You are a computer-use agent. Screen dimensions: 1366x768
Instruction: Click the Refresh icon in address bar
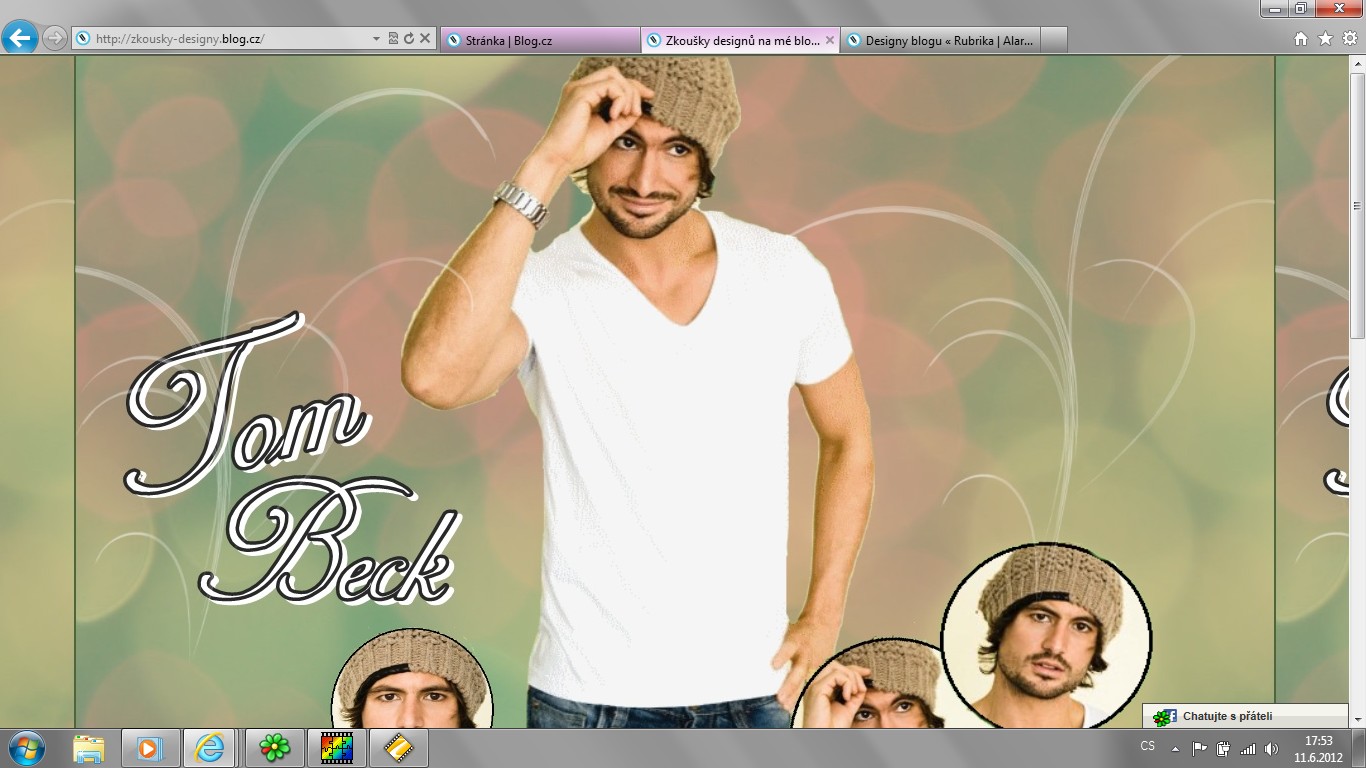[x=408, y=39]
